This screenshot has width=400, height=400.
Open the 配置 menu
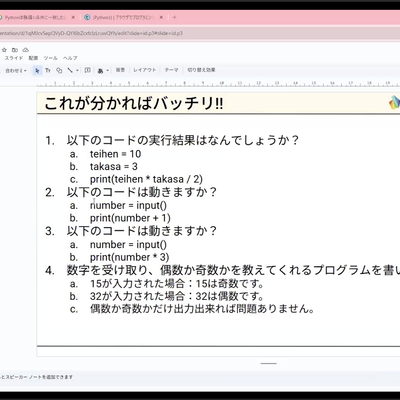[33, 58]
